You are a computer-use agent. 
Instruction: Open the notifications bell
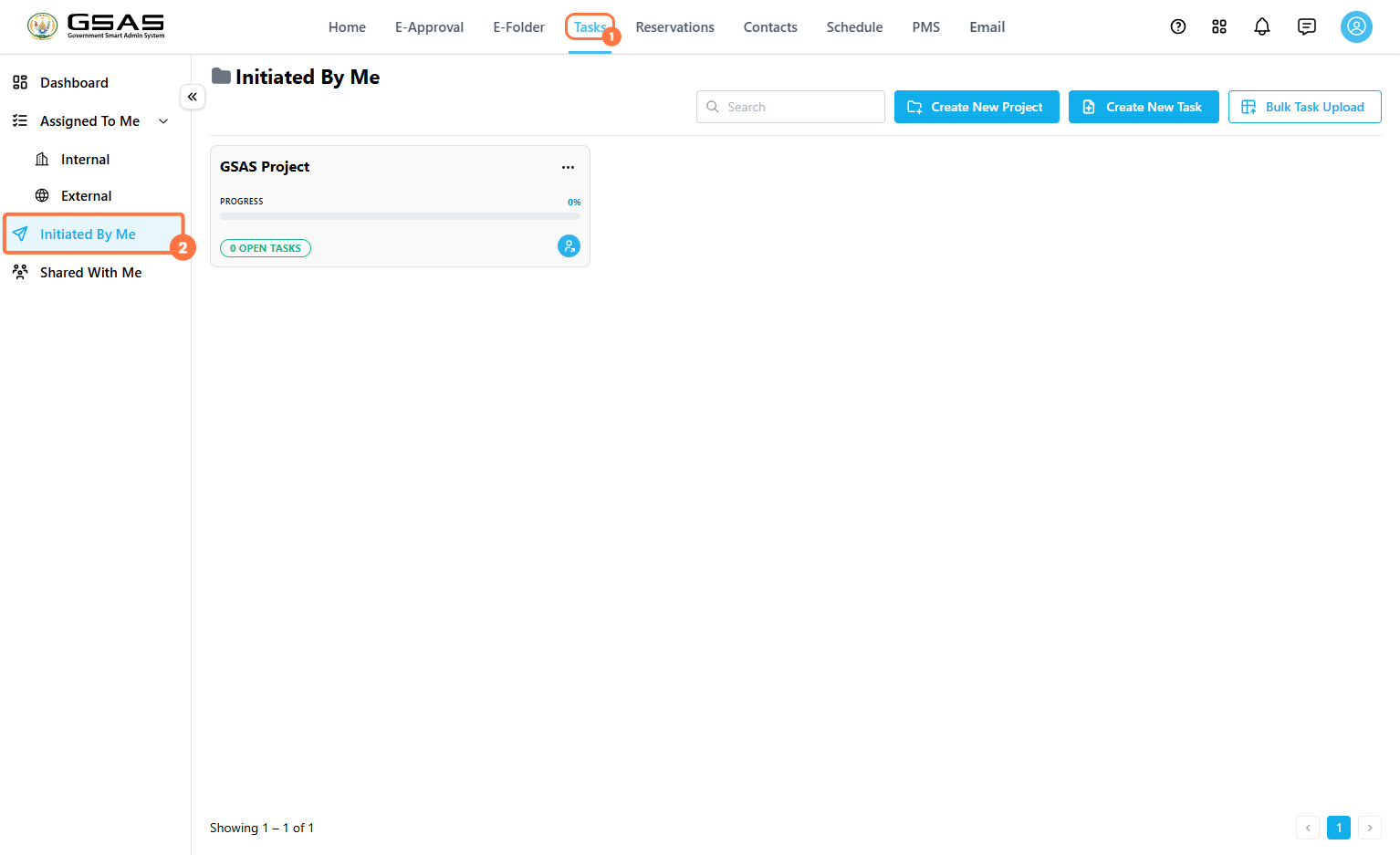tap(1262, 26)
